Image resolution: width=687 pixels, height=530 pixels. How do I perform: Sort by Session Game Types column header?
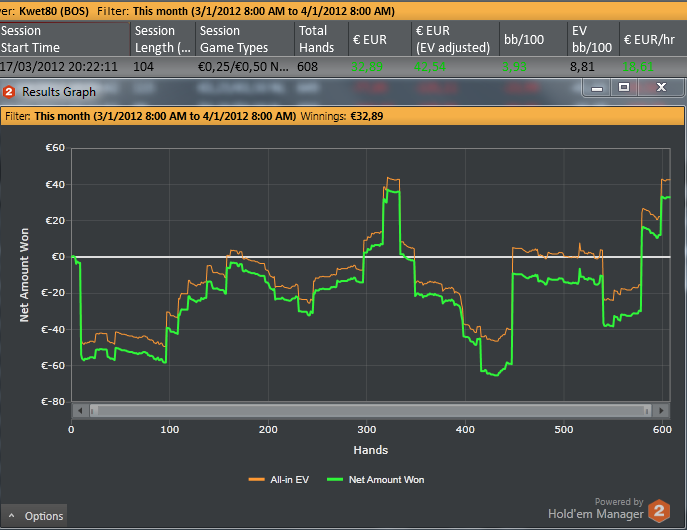coord(245,39)
